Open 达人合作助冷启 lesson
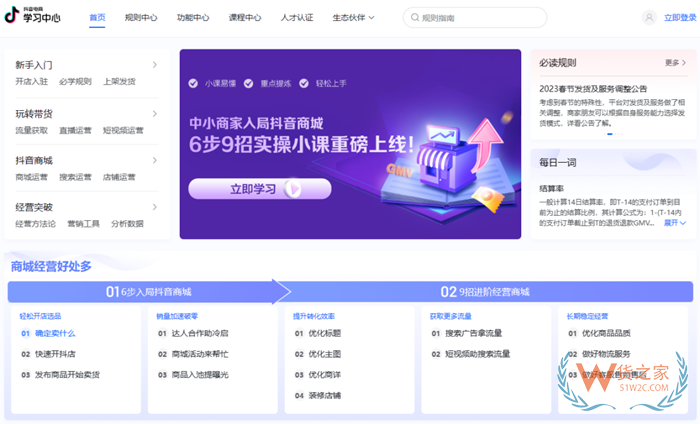700x424 pixels. coord(200,333)
